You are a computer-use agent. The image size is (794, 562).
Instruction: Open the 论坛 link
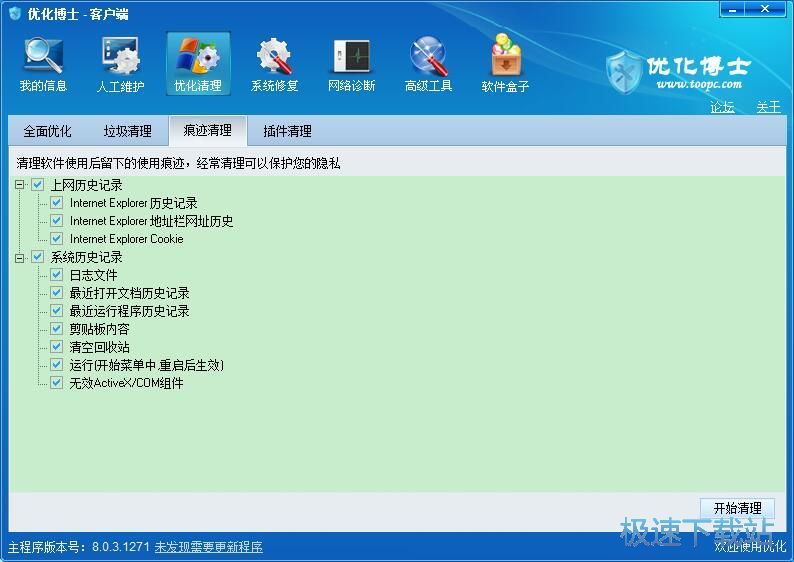(x=722, y=106)
